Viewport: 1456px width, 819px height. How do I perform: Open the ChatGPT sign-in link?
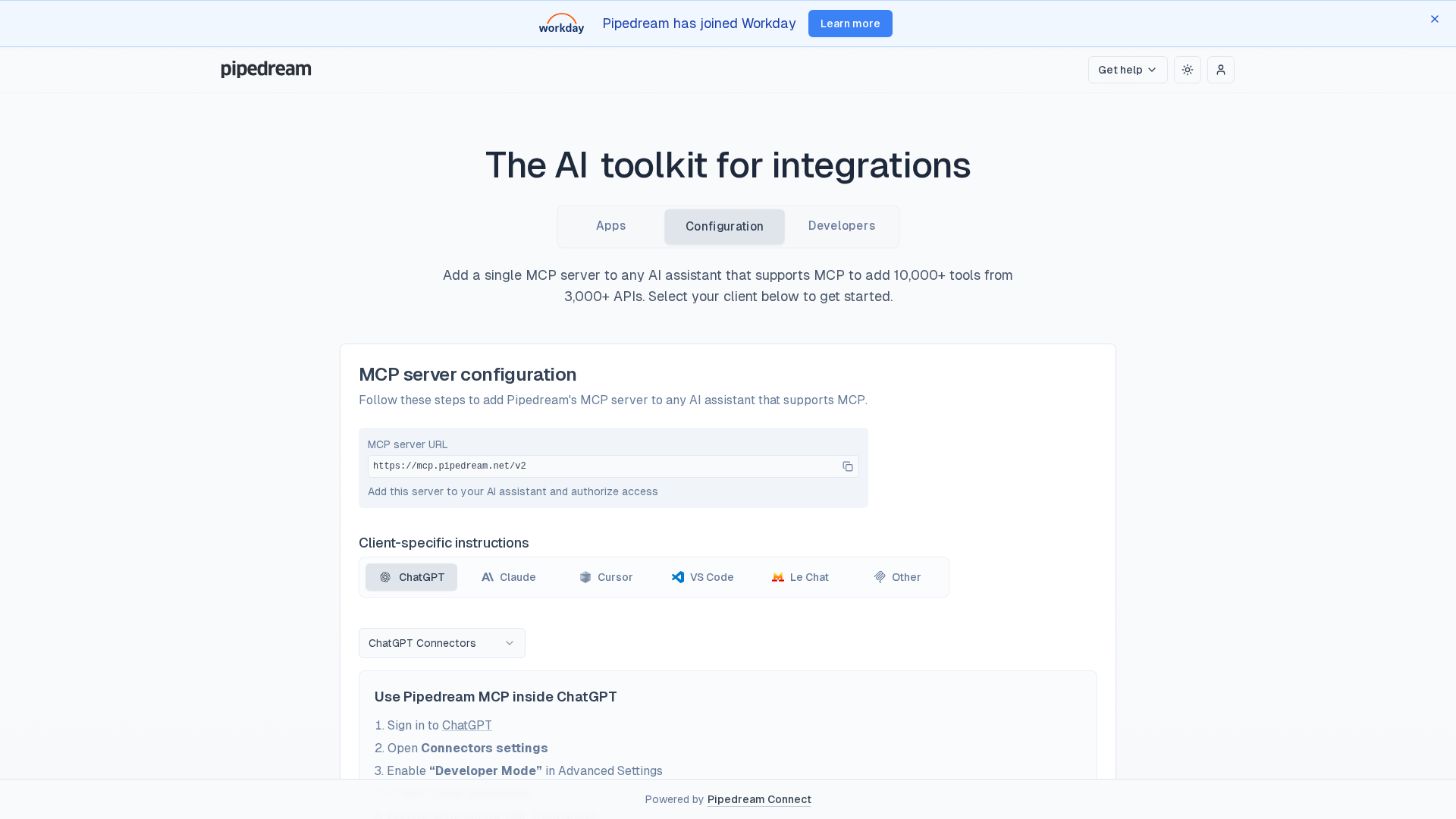click(466, 726)
